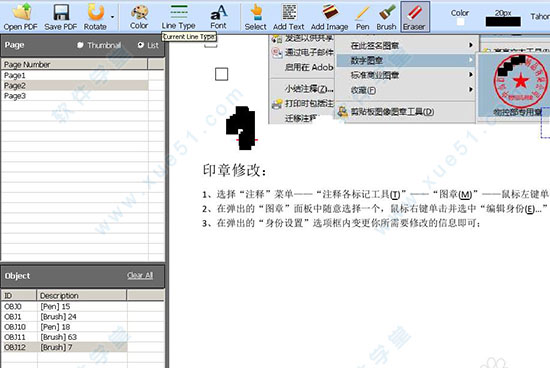Select Page3 in the page list
The image size is (550, 368).
tap(75, 96)
